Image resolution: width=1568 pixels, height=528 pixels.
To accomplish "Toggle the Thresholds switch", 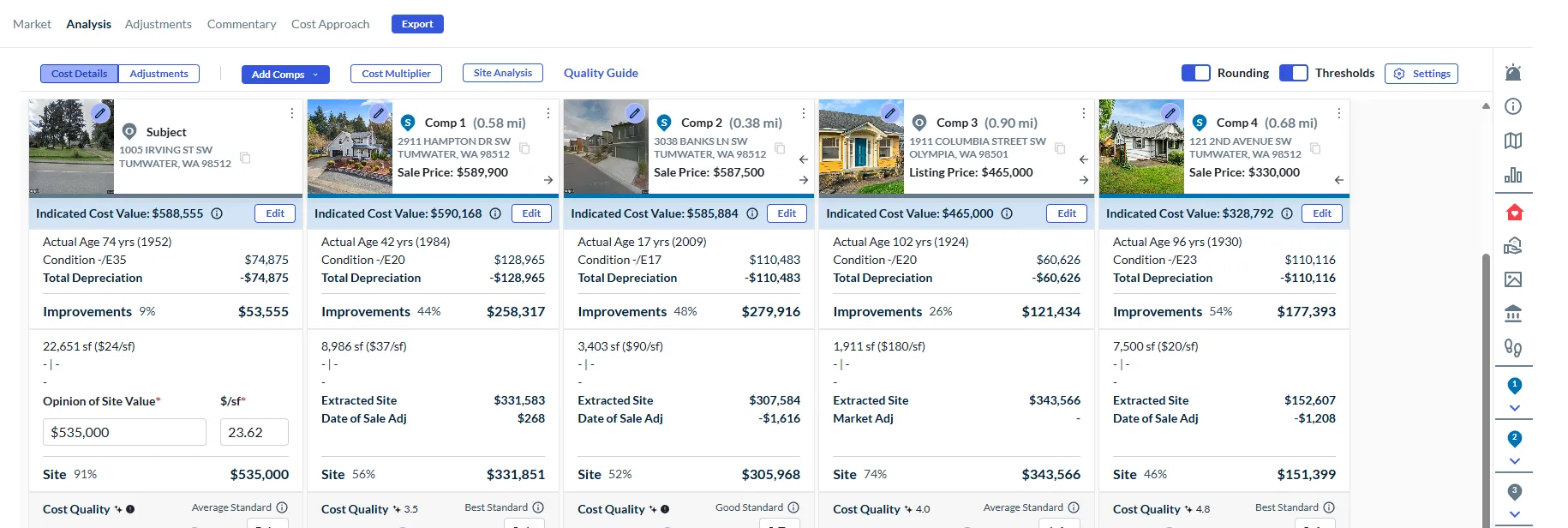I will coord(1293,73).
